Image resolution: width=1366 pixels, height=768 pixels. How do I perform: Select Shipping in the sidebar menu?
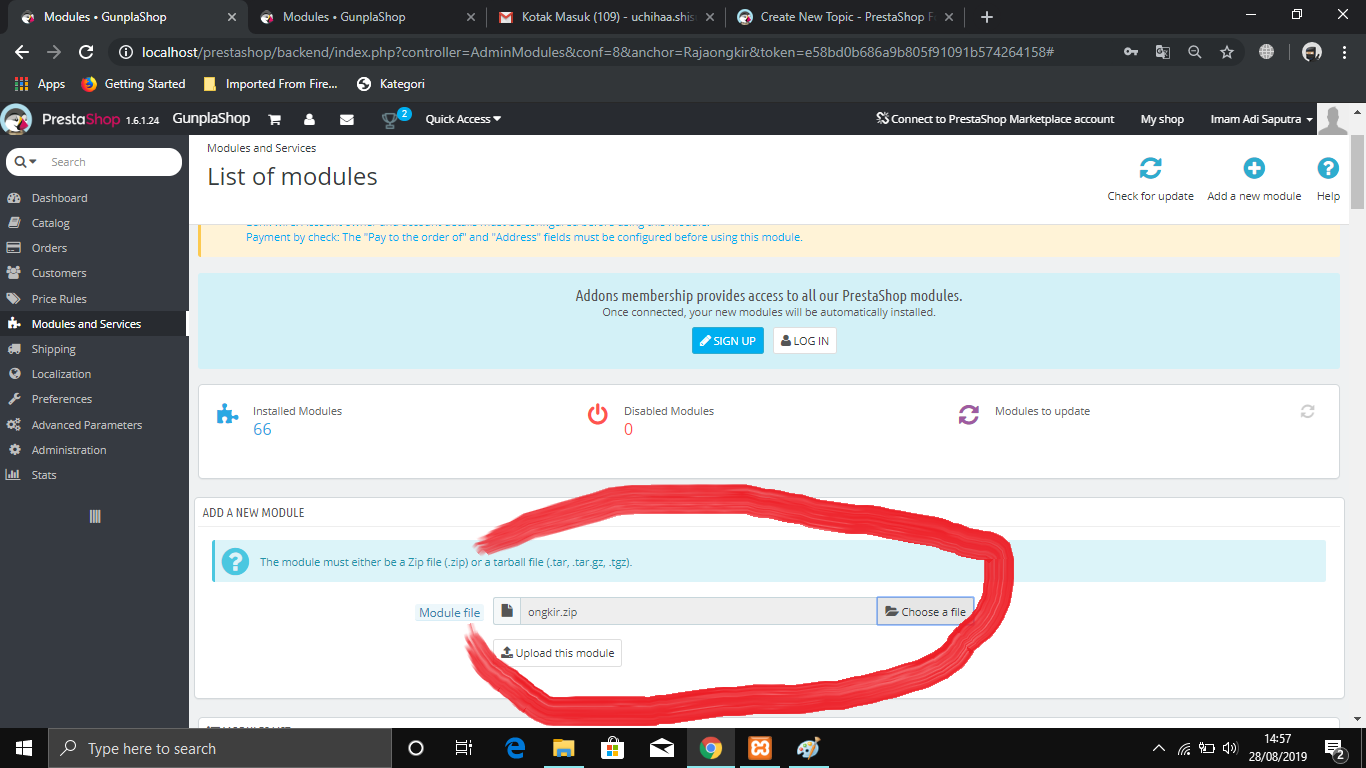pos(56,348)
